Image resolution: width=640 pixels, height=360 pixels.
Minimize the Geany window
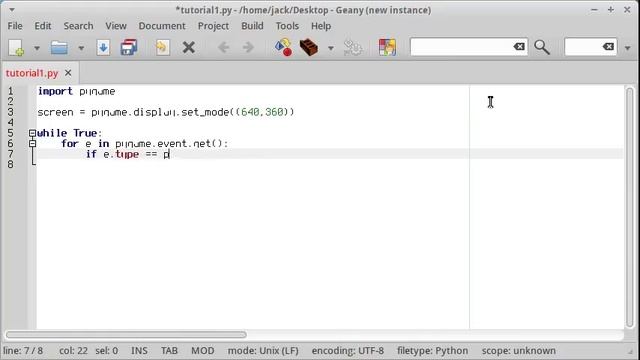594,10
